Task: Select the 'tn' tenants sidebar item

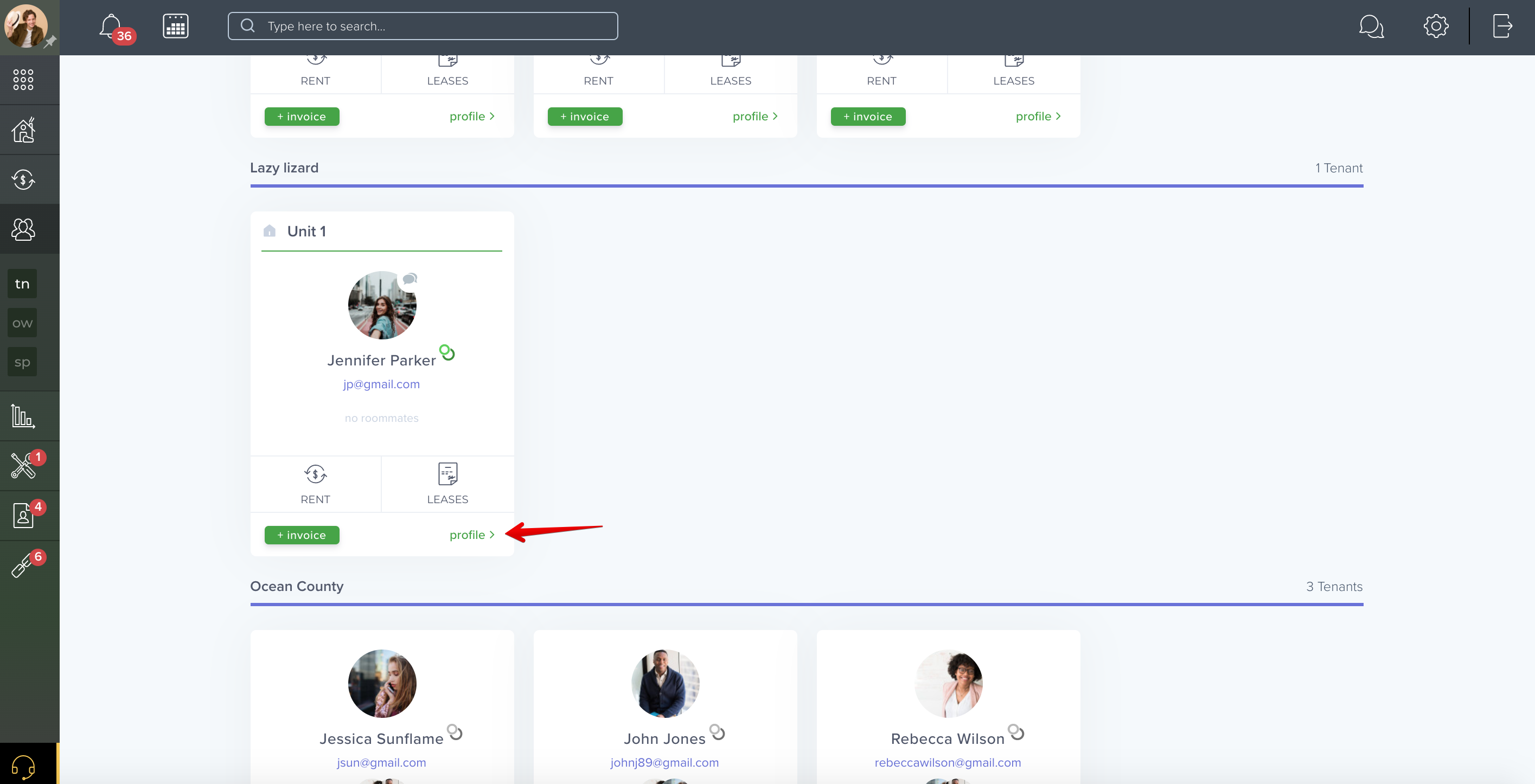Action: [x=22, y=284]
